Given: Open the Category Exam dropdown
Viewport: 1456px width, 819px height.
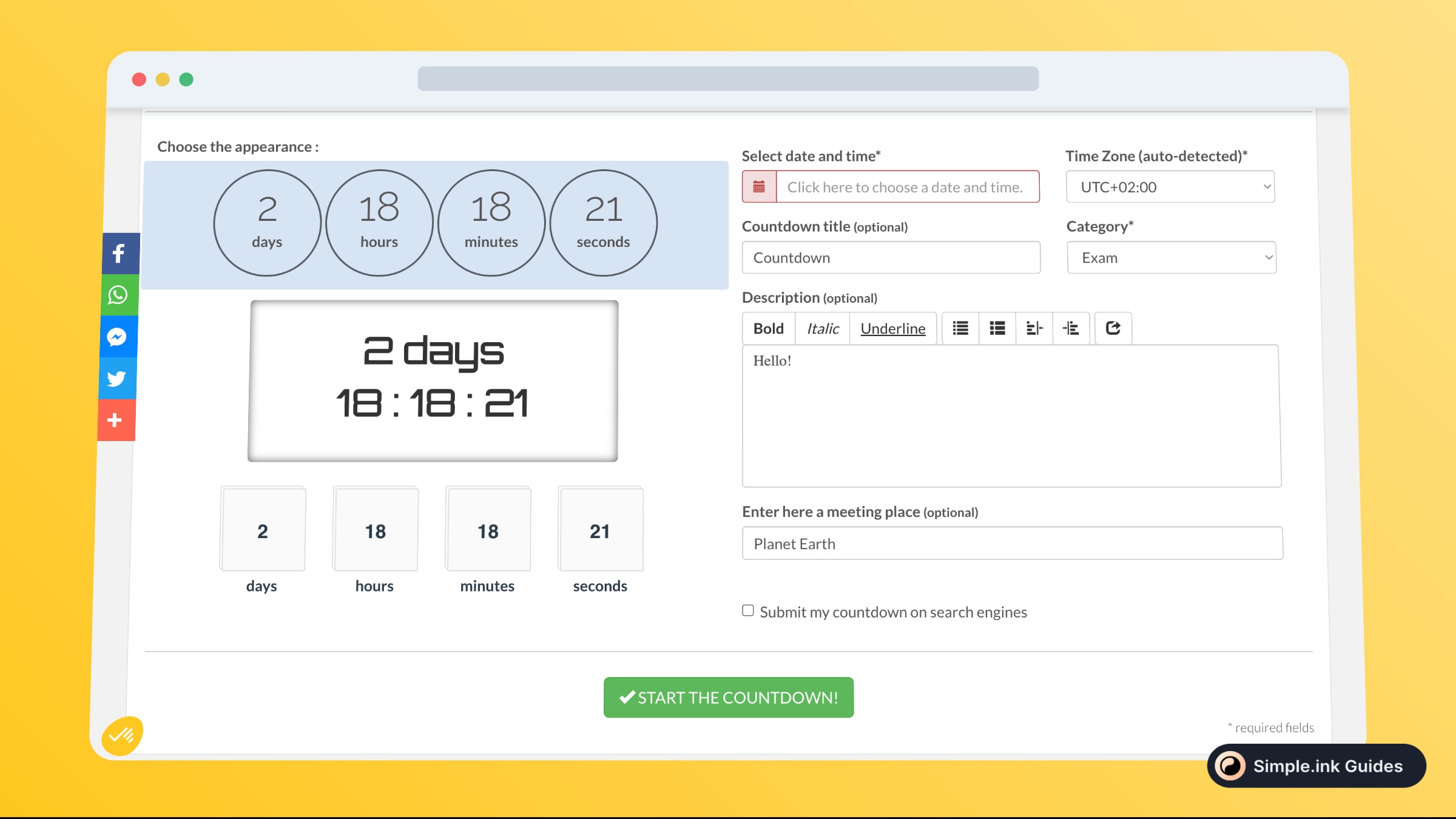Looking at the screenshot, I should coord(1171,257).
